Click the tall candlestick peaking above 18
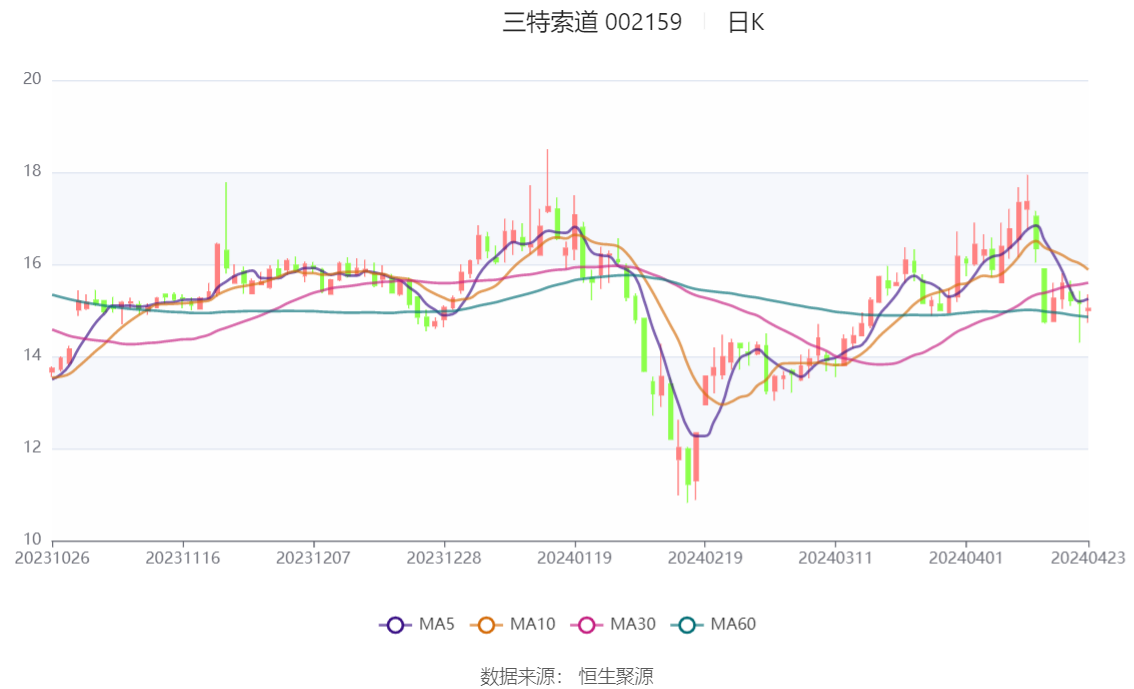This screenshot has width=1134, height=689. click(547, 181)
